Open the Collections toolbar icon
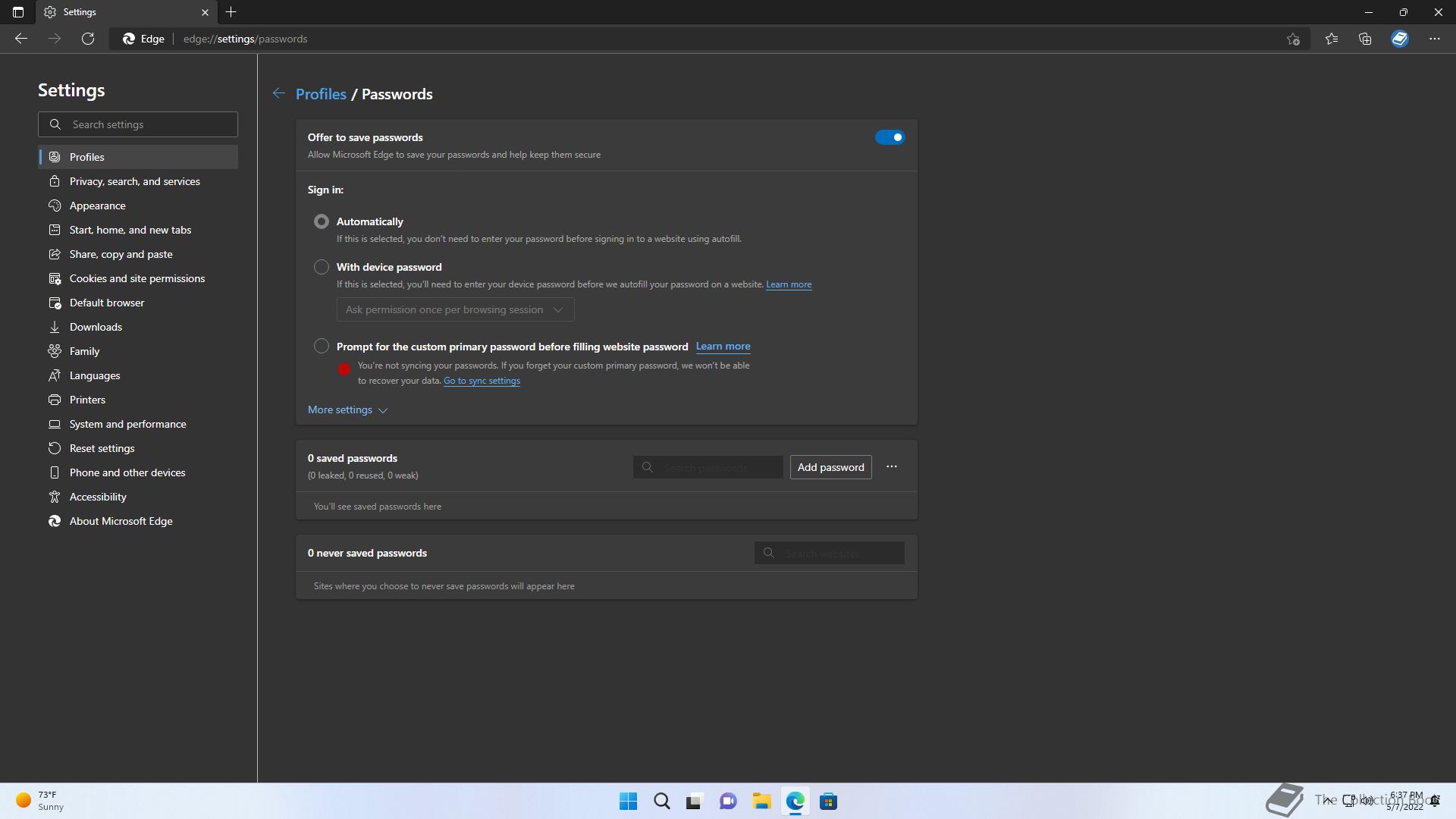 (1365, 39)
